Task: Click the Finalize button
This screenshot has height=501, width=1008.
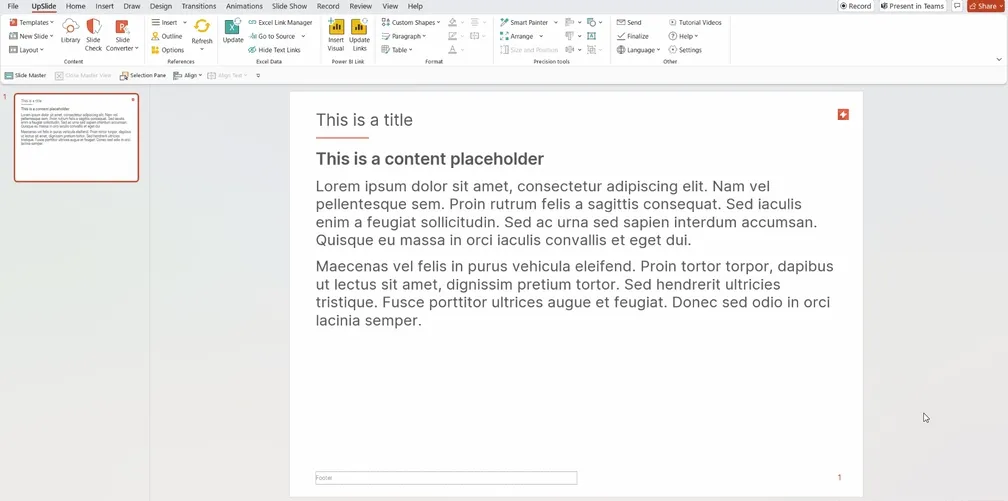Action: pos(633,37)
